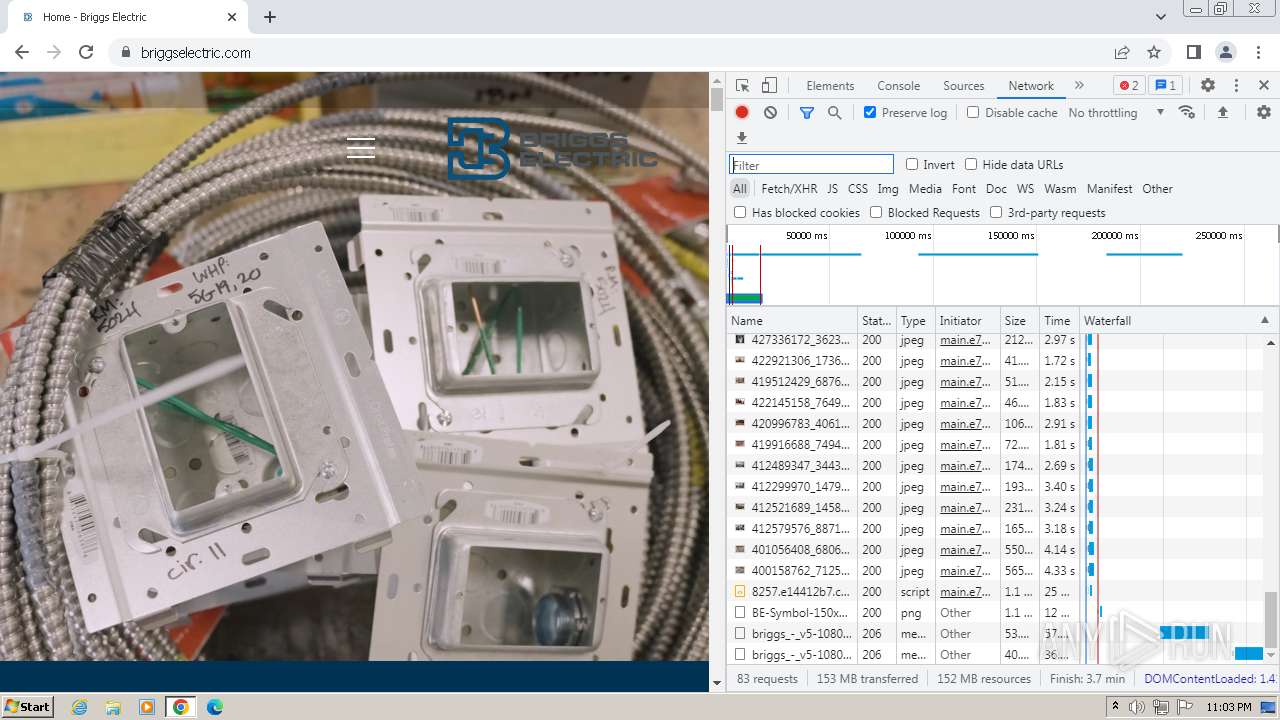Open Microsoft Edge from taskbar

[x=215, y=707]
